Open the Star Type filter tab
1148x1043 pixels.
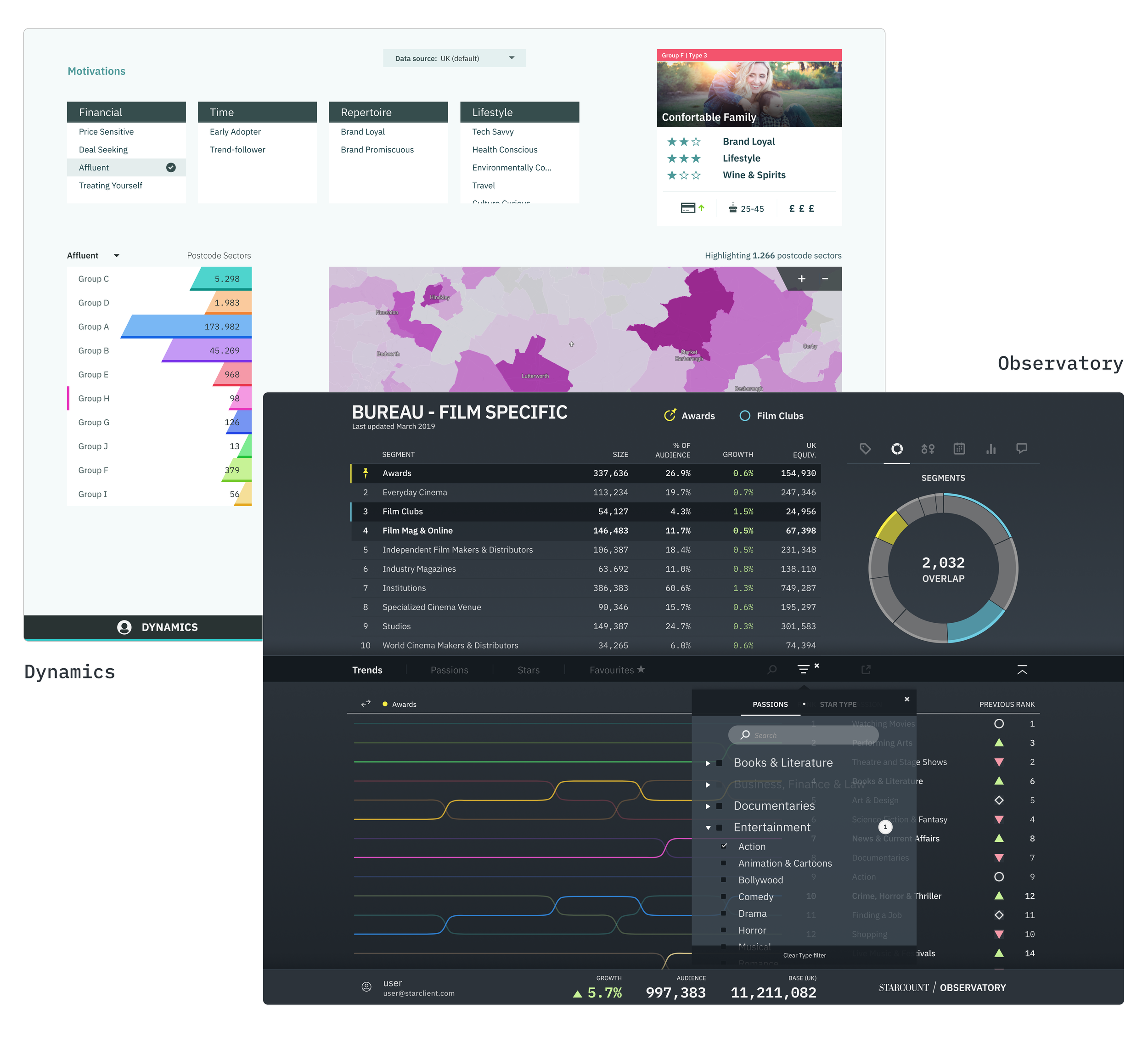point(838,705)
